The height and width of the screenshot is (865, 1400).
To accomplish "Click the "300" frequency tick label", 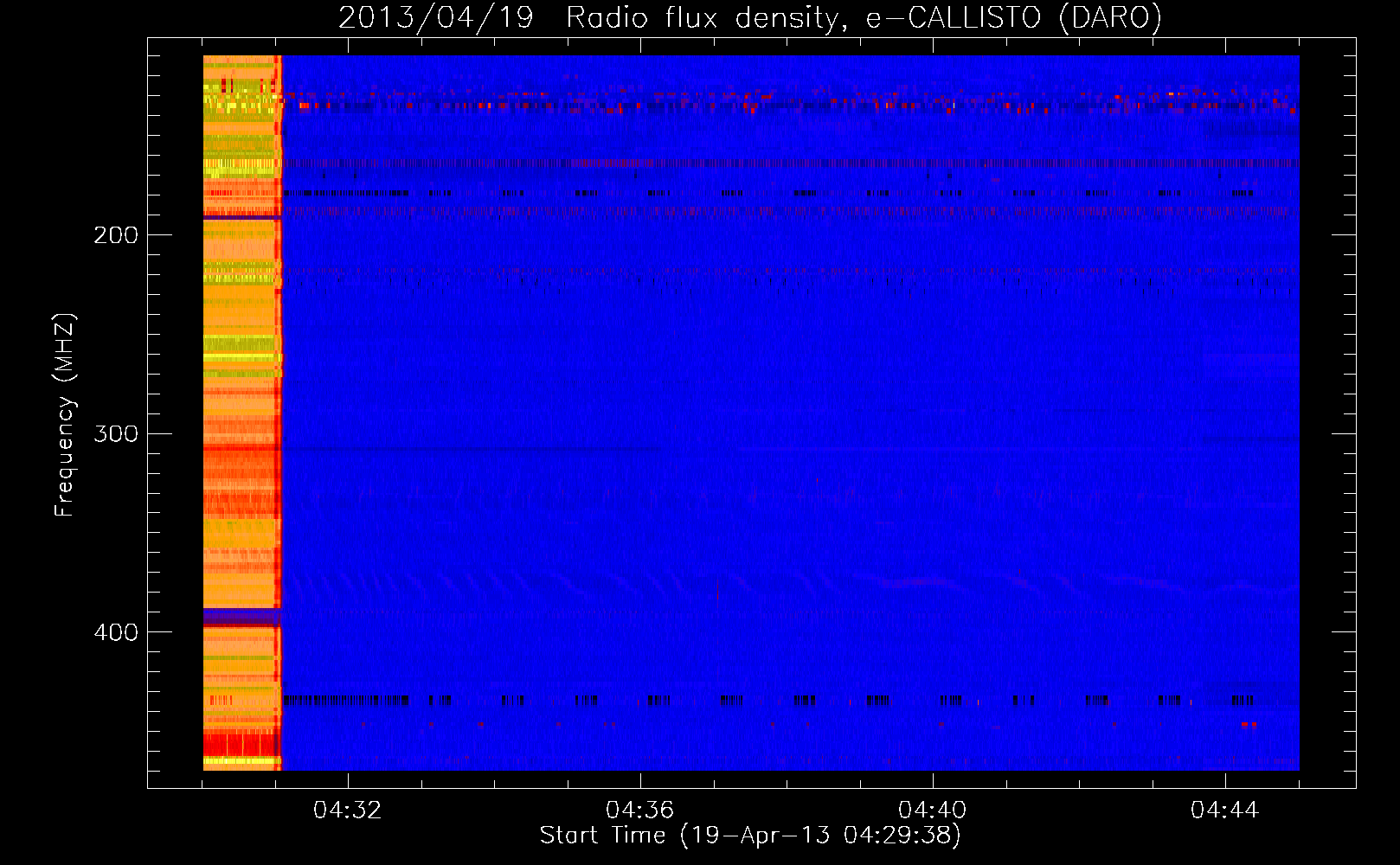I will pos(116,433).
